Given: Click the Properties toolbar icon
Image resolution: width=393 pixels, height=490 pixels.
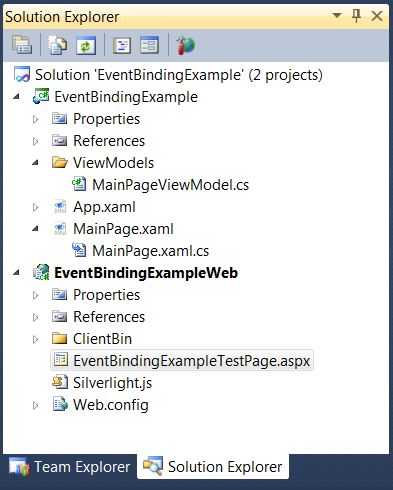Looking at the screenshot, I should pos(22,45).
